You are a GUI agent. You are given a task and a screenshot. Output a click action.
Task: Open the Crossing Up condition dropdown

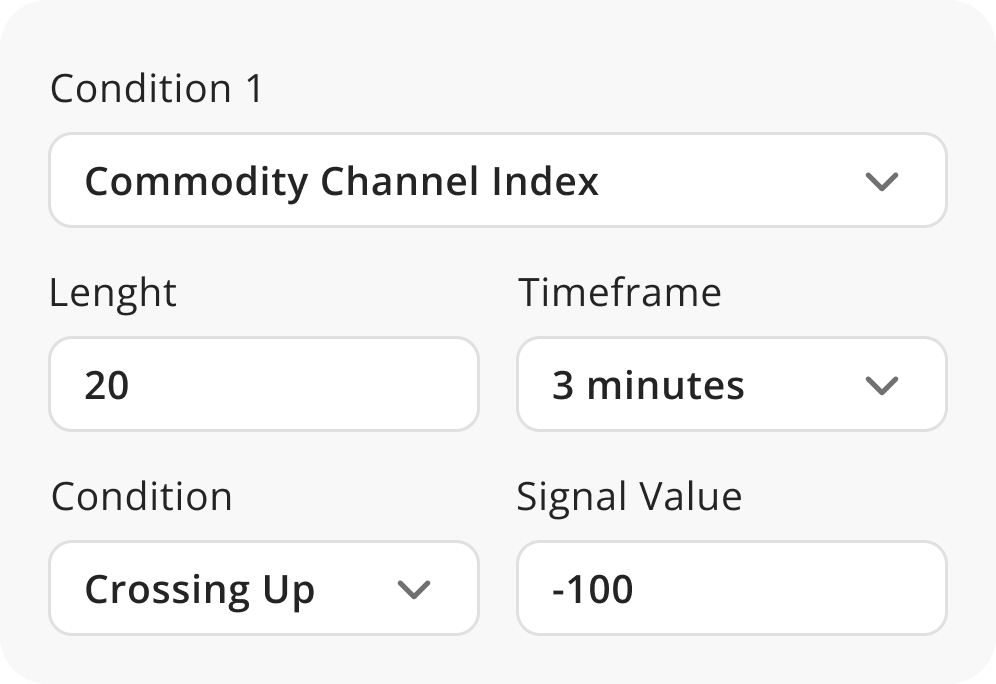point(263,589)
